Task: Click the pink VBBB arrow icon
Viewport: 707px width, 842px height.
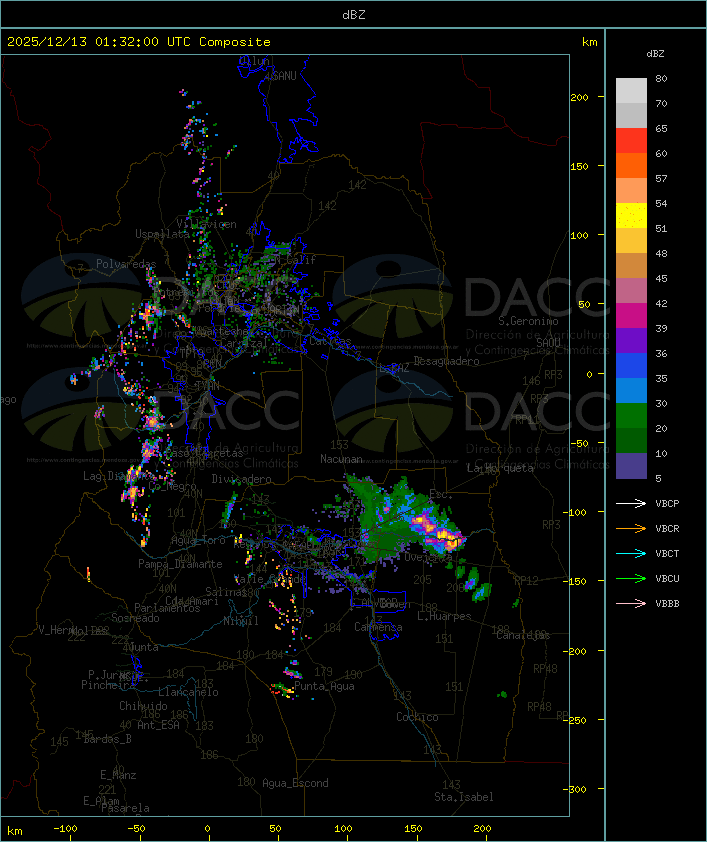Action: (631, 603)
